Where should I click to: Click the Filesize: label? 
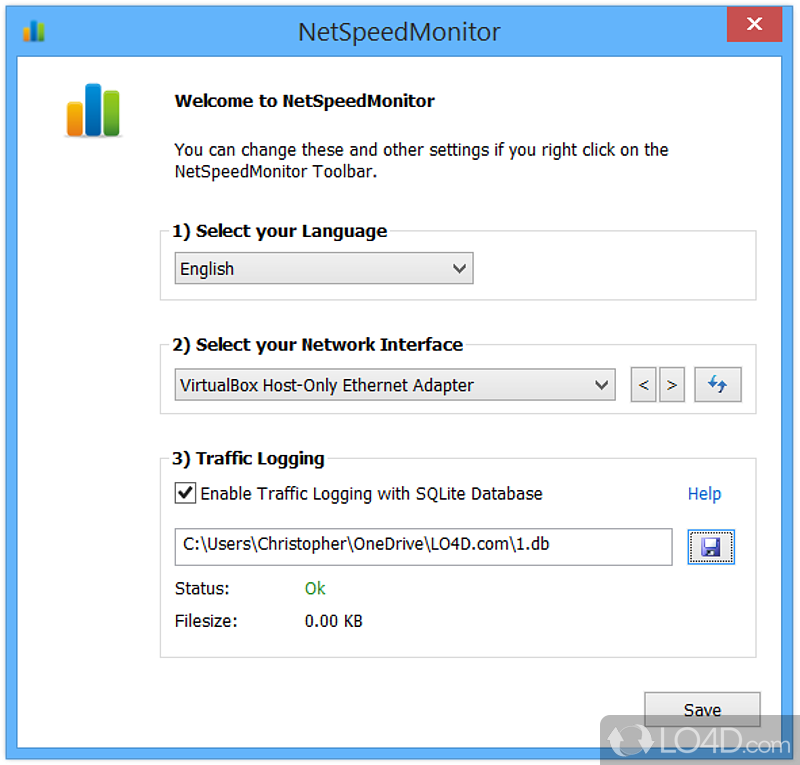(206, 621)
